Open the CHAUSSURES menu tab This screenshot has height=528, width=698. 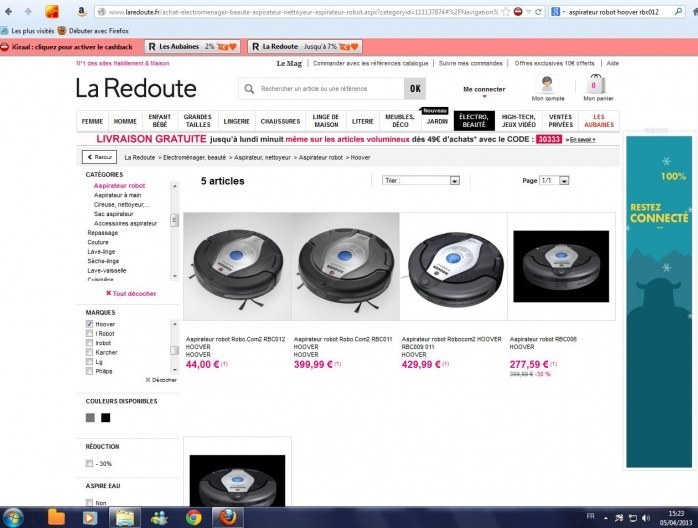pyautogui.click(x=280, y=121)
